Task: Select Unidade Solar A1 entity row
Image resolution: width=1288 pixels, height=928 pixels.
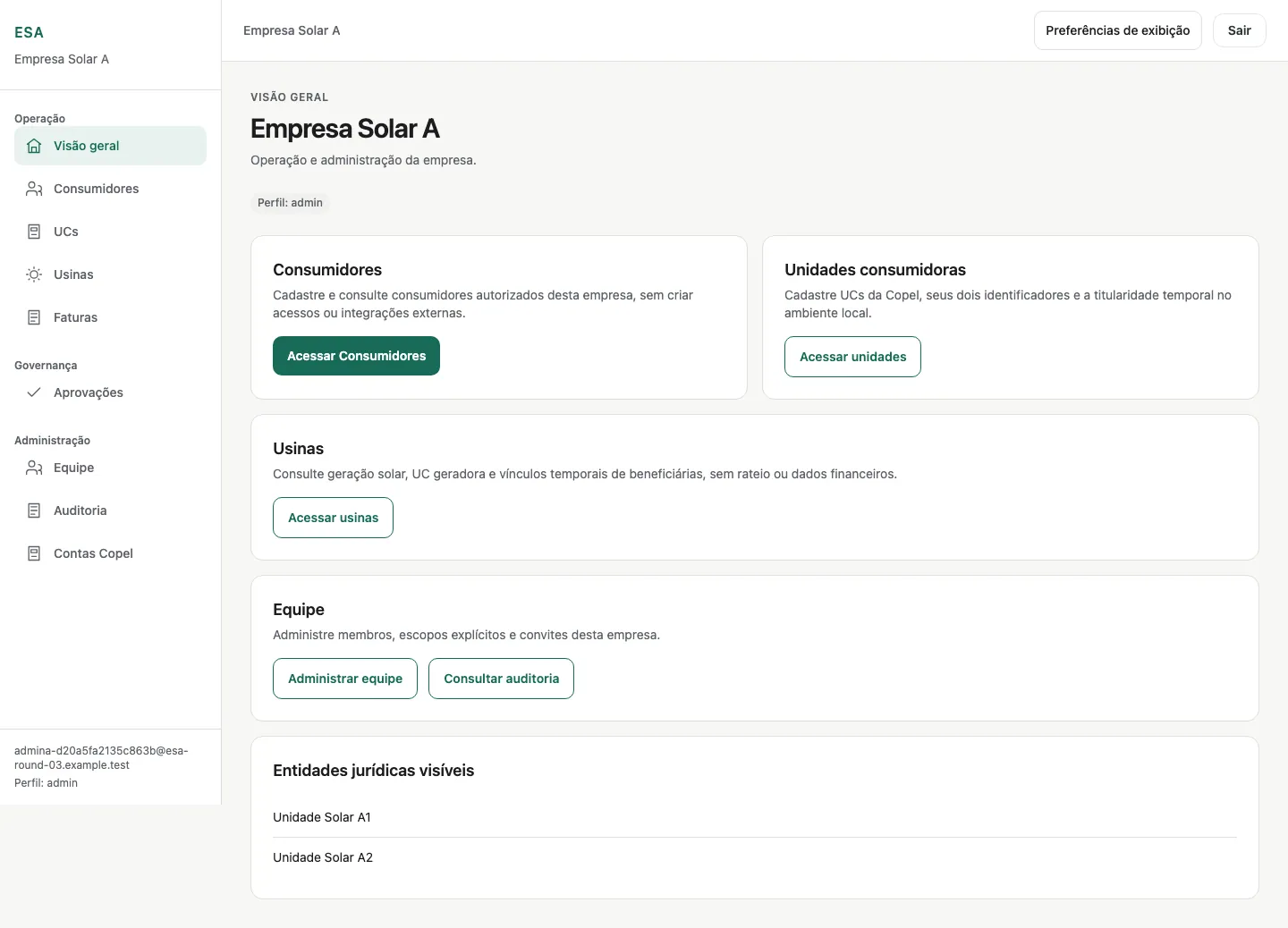Action: point(754,817)
